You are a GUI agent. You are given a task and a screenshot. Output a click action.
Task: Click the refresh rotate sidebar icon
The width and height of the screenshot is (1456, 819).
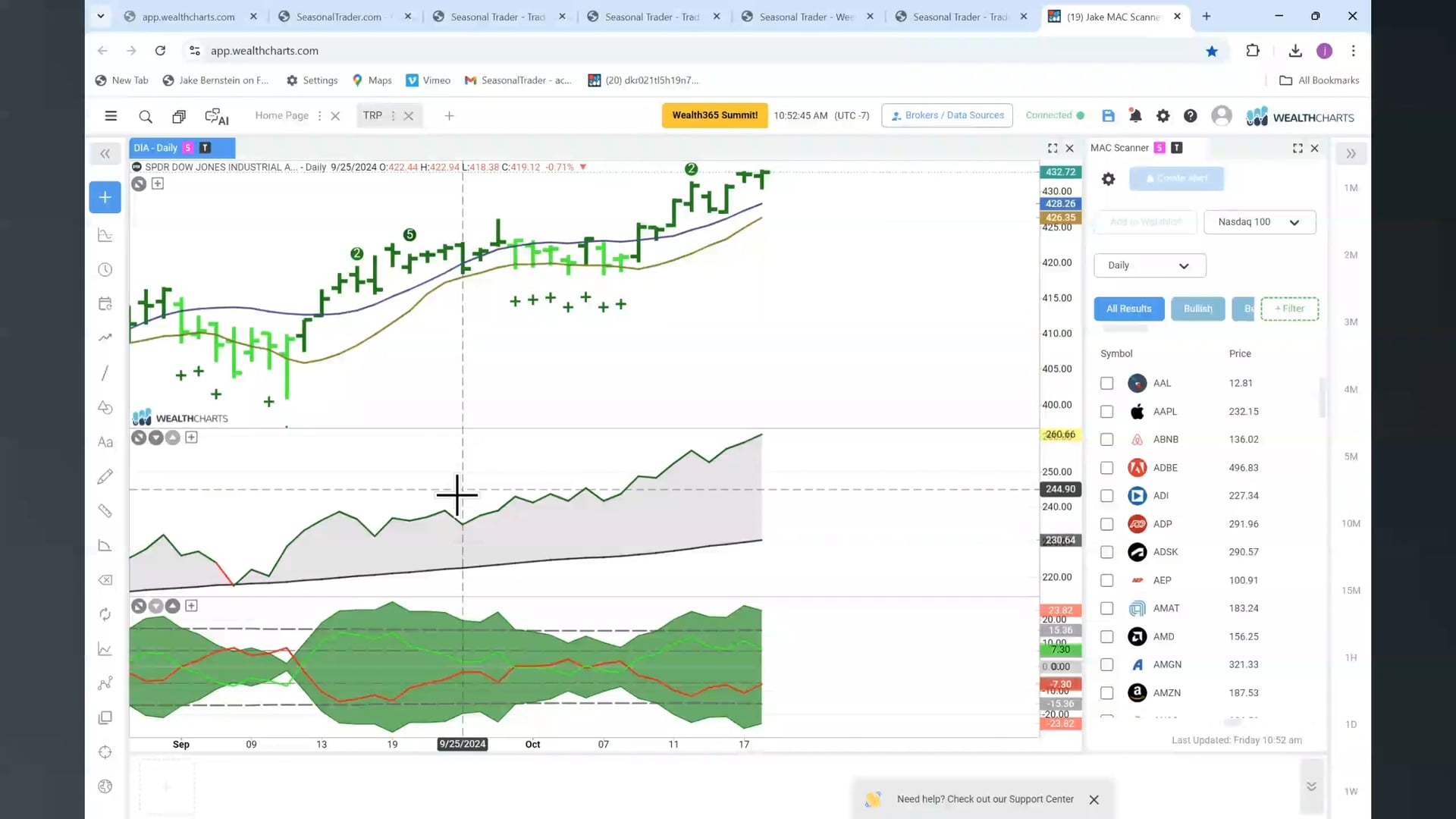pos(105,614)
